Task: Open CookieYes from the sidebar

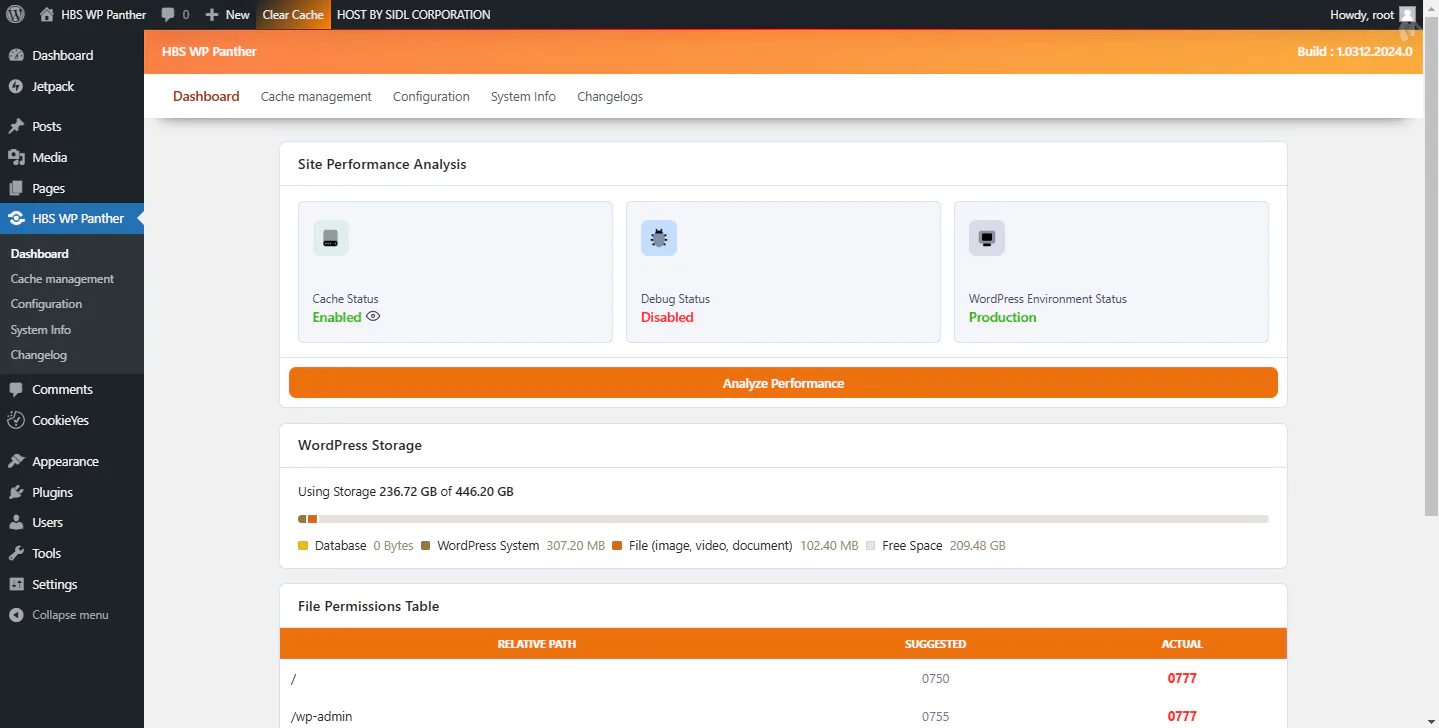Action: (x=60, y=421)
